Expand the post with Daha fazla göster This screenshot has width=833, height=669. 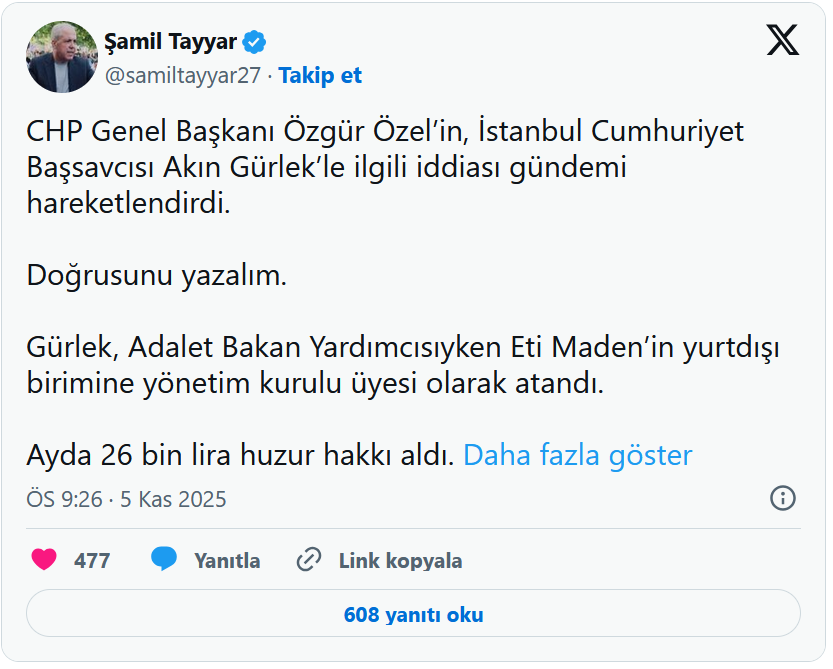pos(577,456)
